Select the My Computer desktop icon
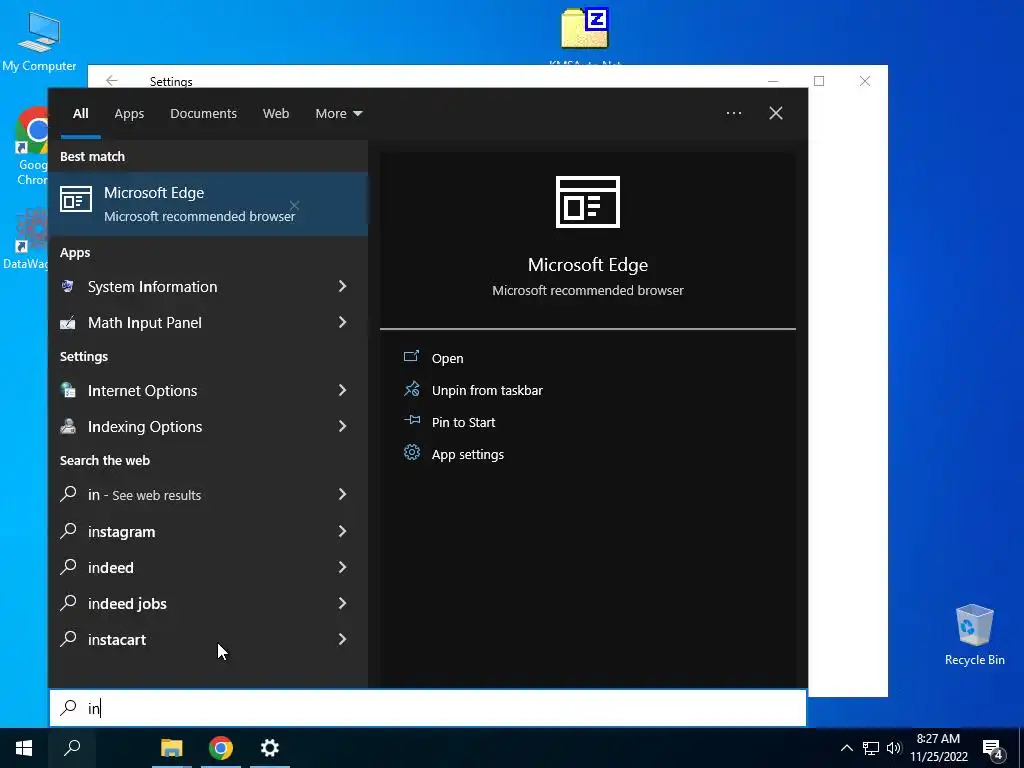Image resolution: width=1024 pixels, height=768 pixels. (39, 40)
